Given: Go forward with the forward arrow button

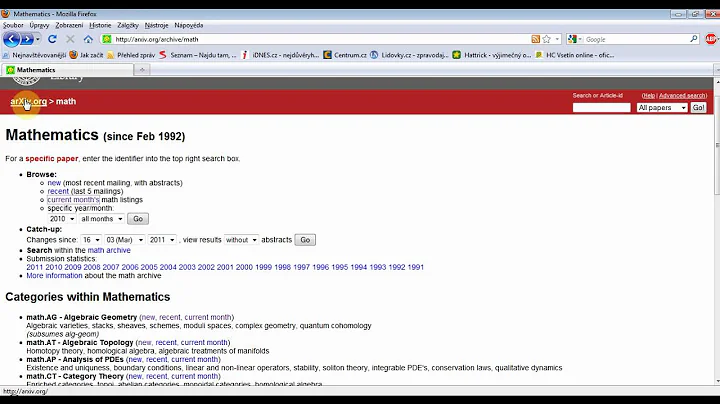Looking at the screenshot, I should coord(27,39).
